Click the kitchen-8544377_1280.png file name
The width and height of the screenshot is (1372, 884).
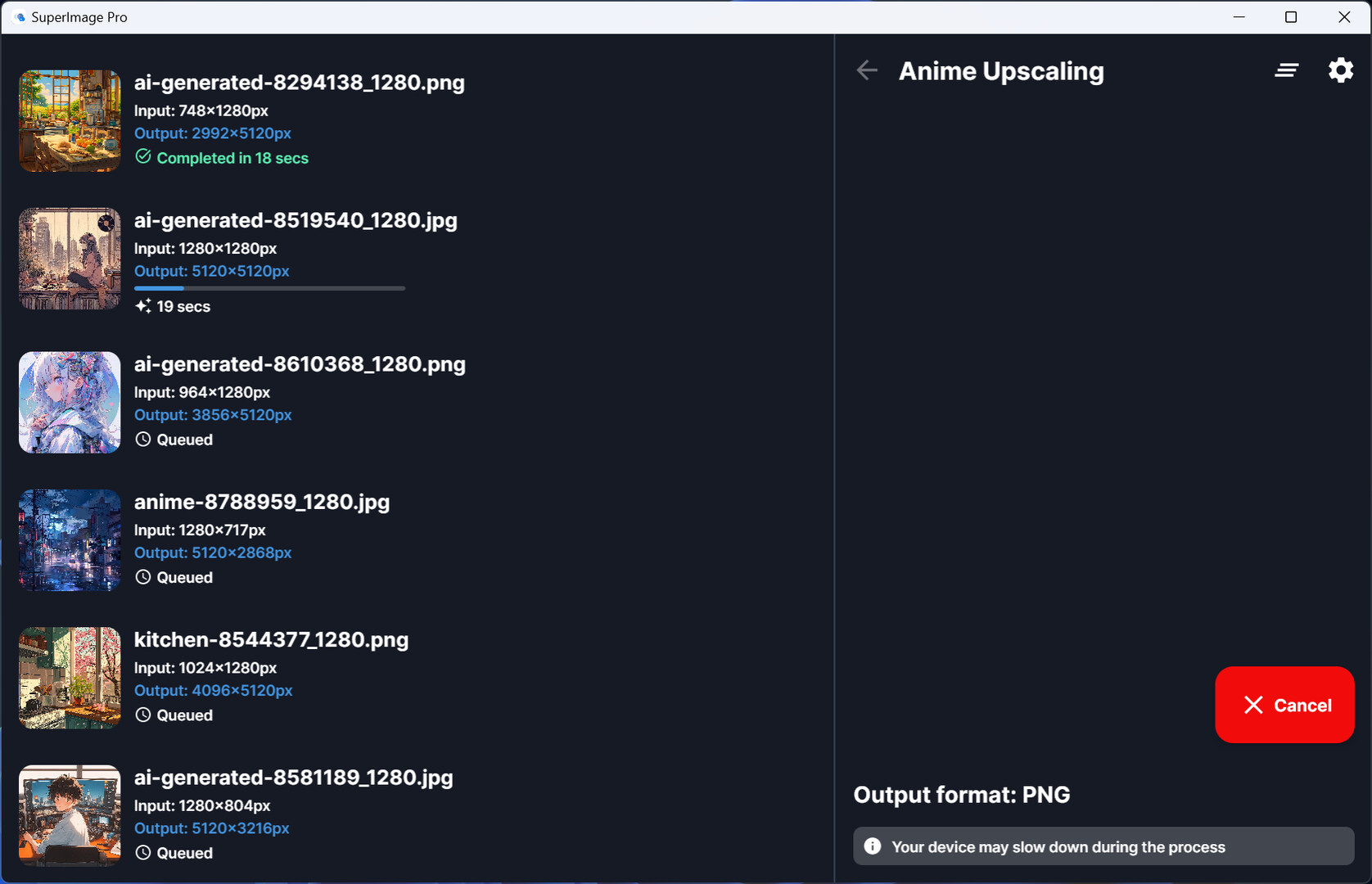(271, 639)
